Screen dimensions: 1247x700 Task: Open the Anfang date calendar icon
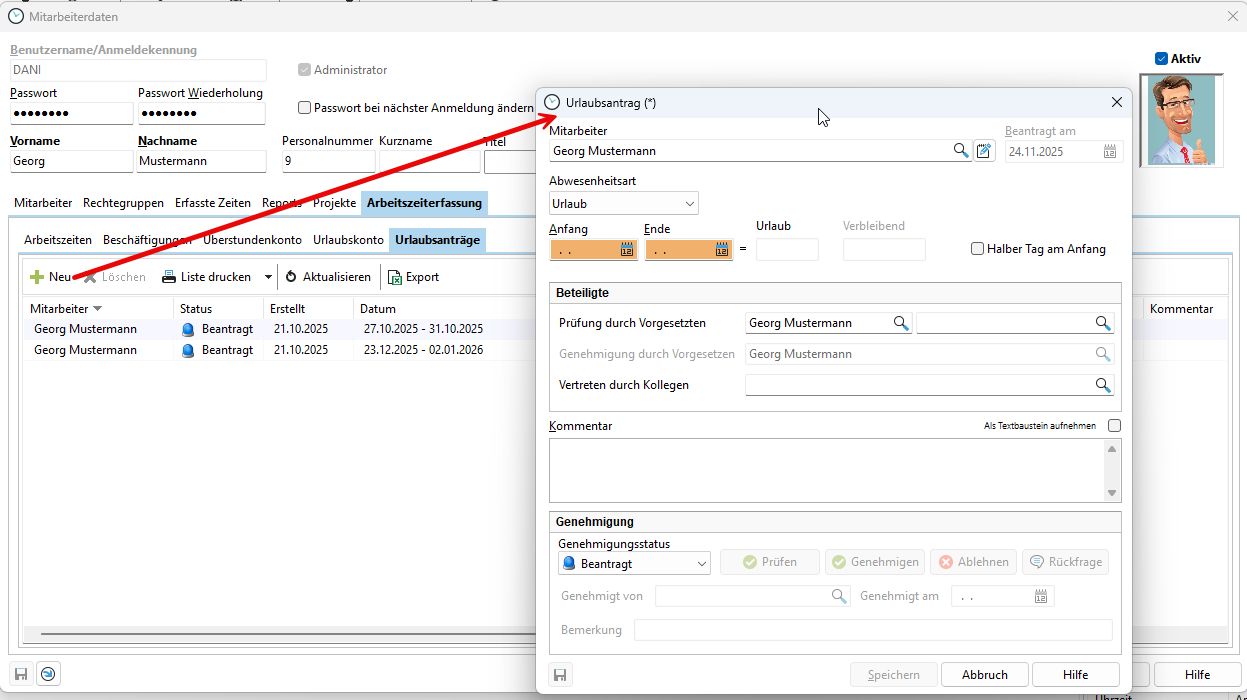(627, 250)
